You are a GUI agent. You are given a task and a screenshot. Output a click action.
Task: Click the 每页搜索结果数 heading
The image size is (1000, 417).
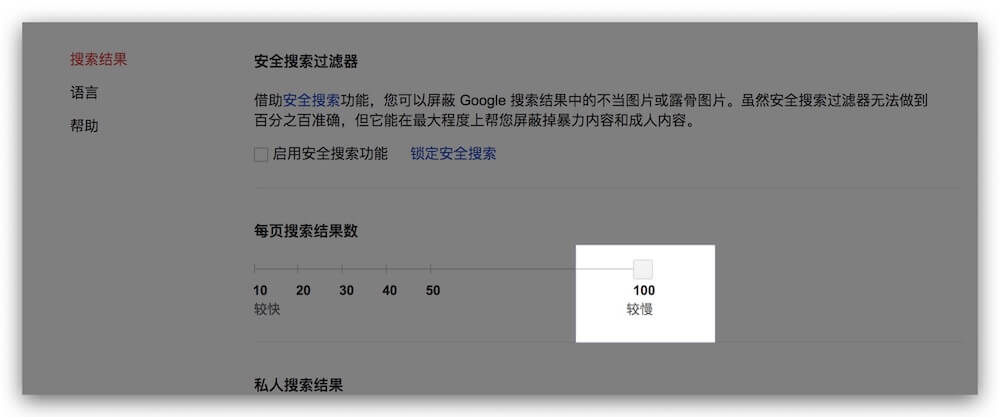point(306,231)
